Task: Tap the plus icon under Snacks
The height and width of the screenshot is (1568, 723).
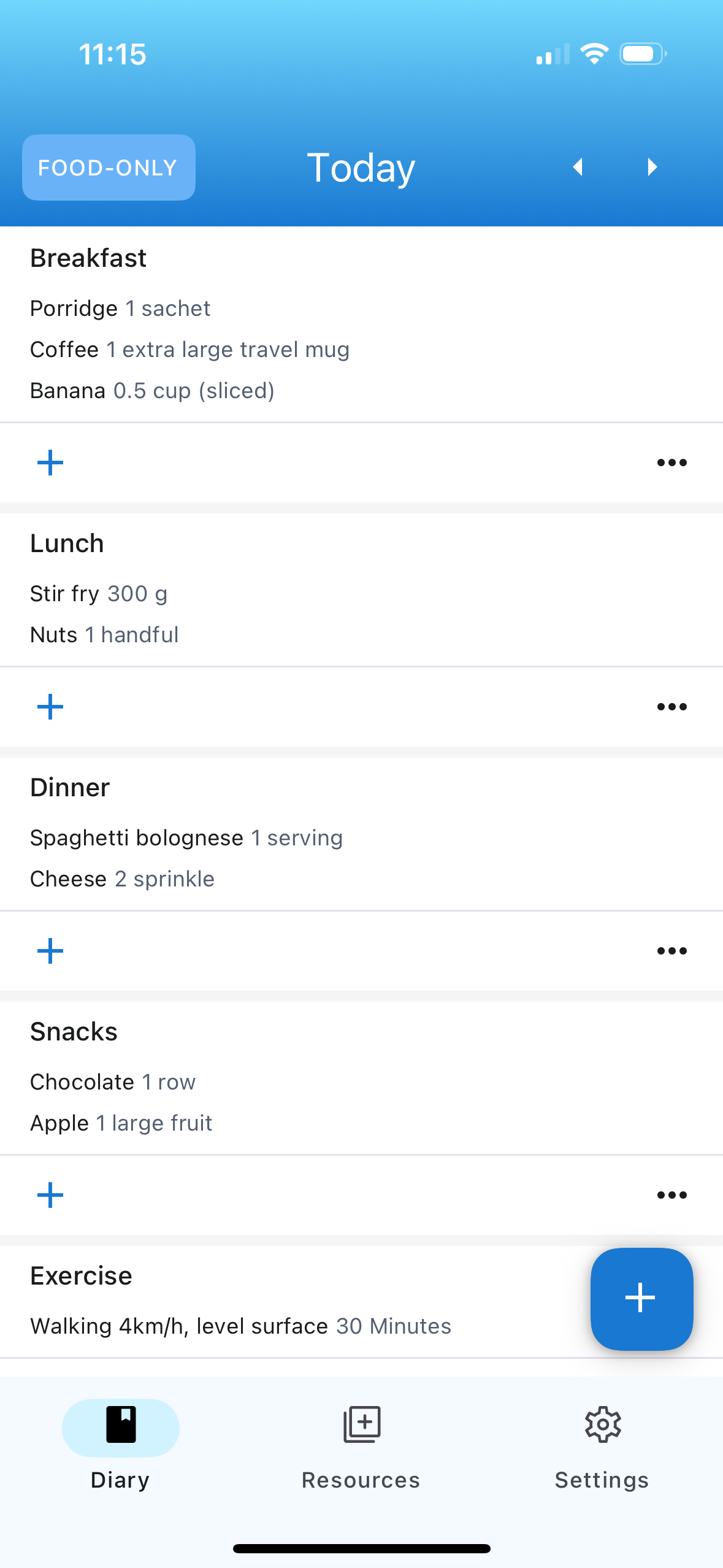Action: click(50, 1195)
